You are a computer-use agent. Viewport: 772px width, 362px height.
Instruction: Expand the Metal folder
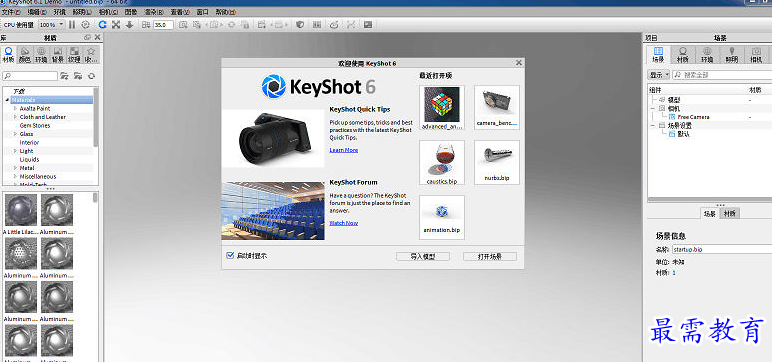tap(15, 168)
